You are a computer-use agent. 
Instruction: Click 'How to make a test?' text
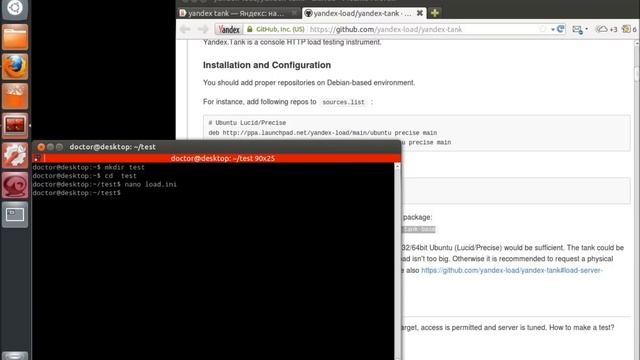[x=582, y=327]
